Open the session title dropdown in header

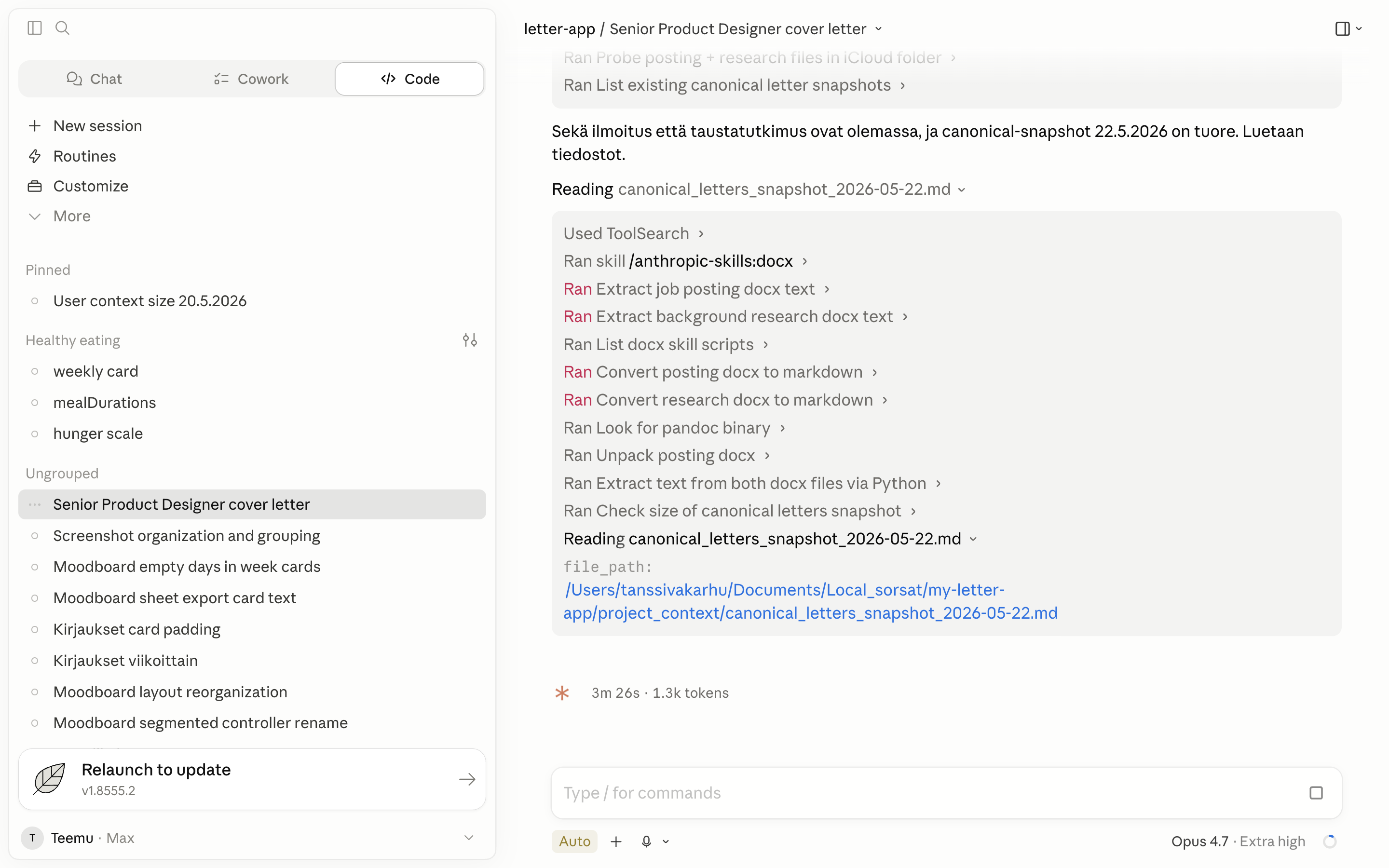click(878, 29)
